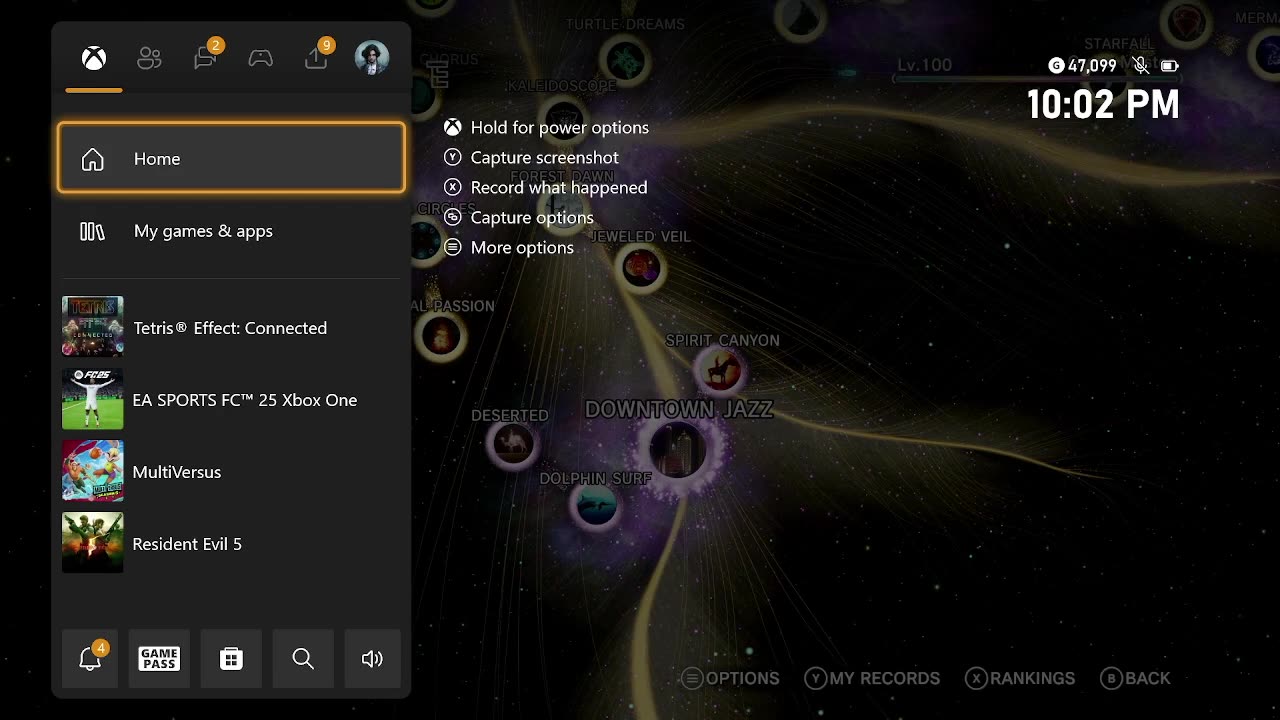Image resolution: width=1280 pixels, height=720 pixels.
Task: Select the Downtown Jazz stage node
Action: [678, 449]
